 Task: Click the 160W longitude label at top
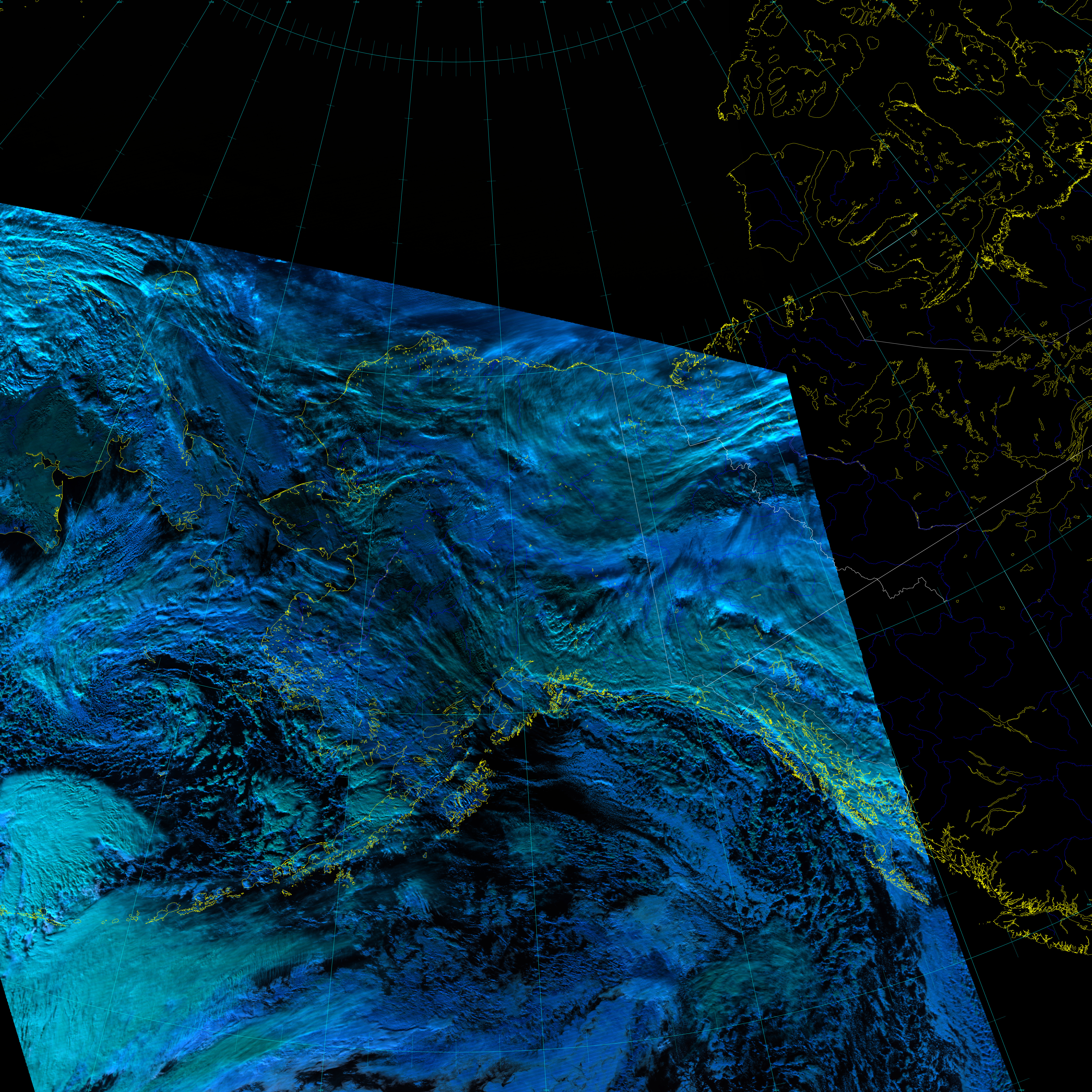click(x=419, y=2)
